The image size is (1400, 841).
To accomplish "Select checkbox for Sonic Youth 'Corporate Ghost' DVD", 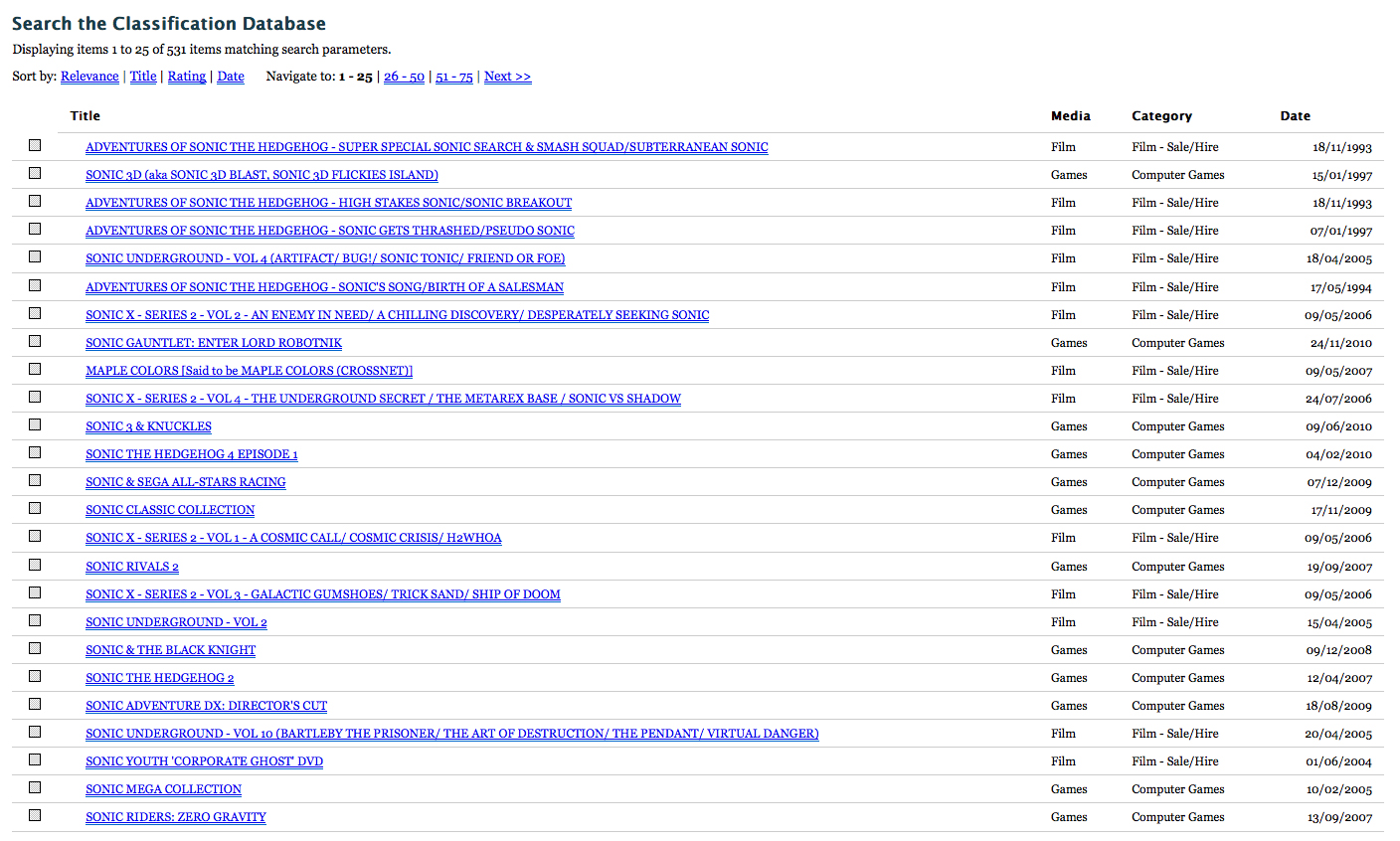I will tap(35, 759).
